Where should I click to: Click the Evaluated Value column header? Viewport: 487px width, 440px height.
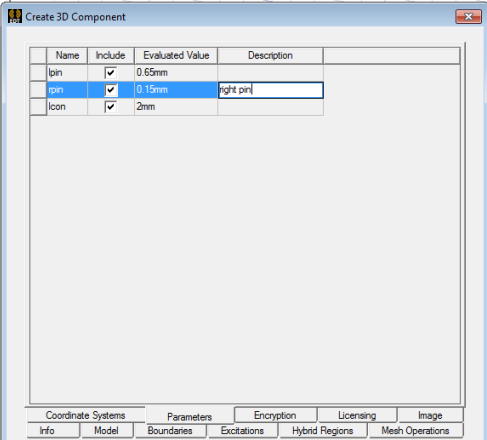click(x=176, y=55)
